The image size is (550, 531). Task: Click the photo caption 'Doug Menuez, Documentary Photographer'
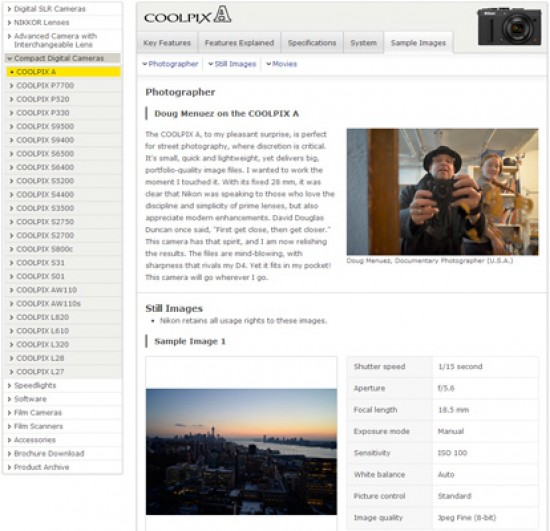[430, 261]
